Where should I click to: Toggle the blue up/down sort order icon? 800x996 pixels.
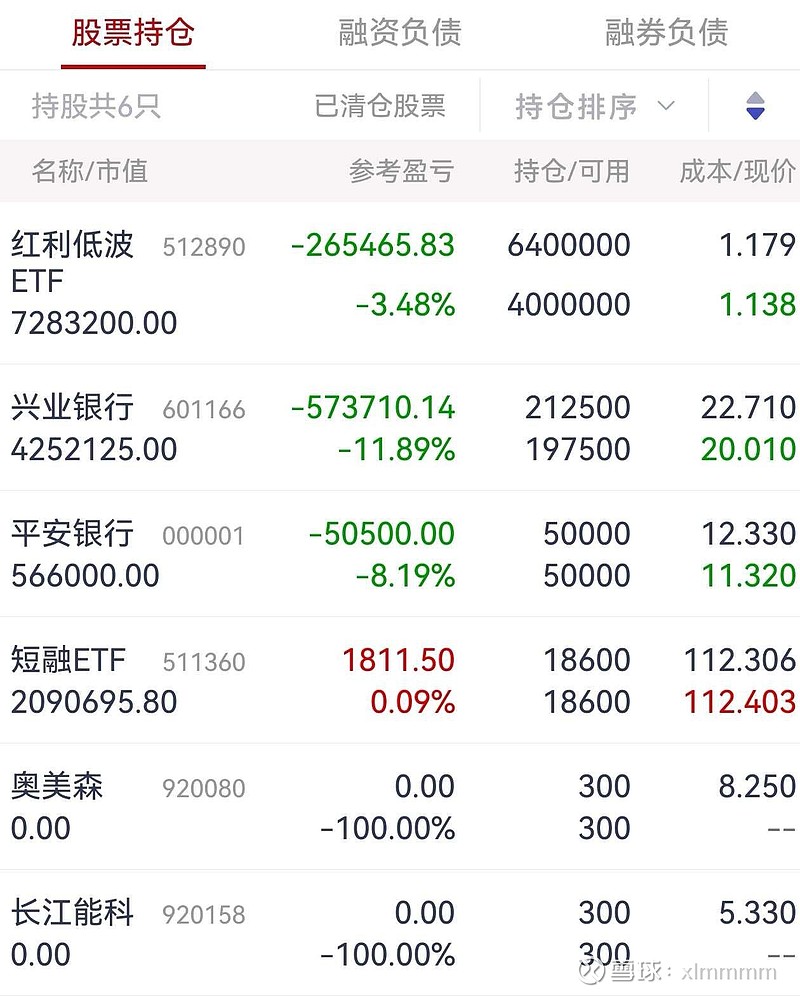tap(755, 106)
